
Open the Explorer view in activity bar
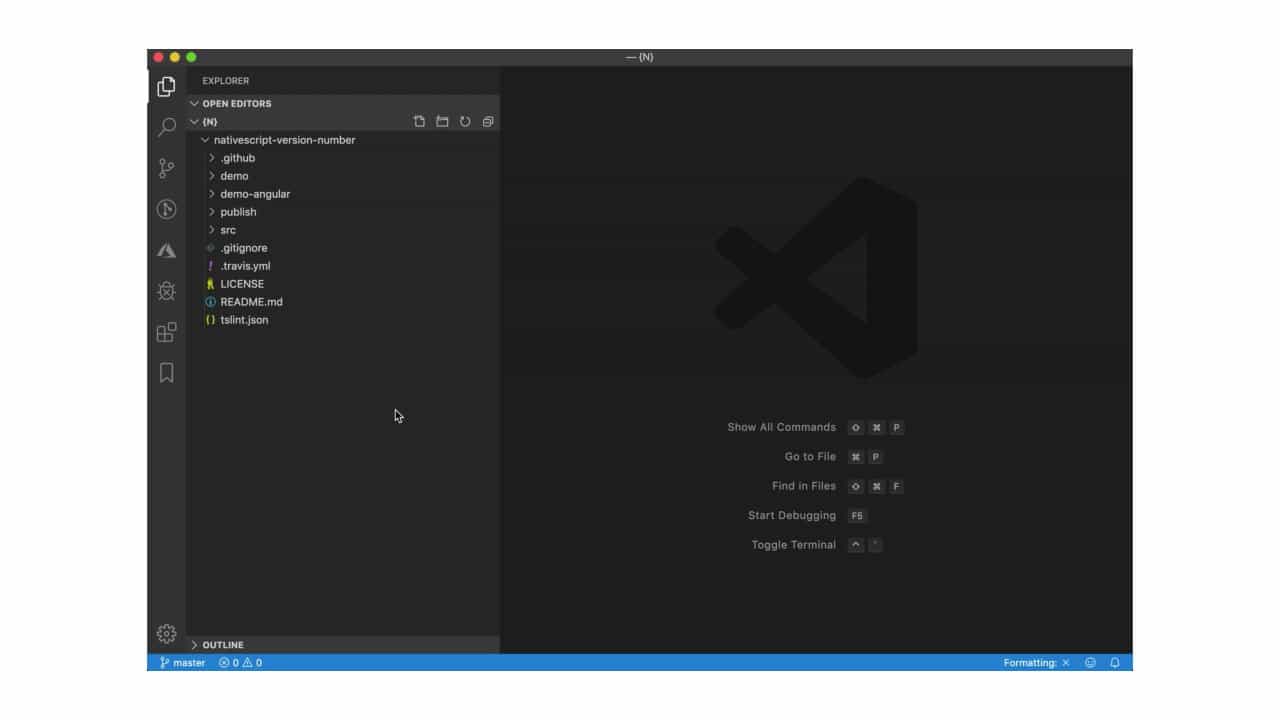pos(166,86)
